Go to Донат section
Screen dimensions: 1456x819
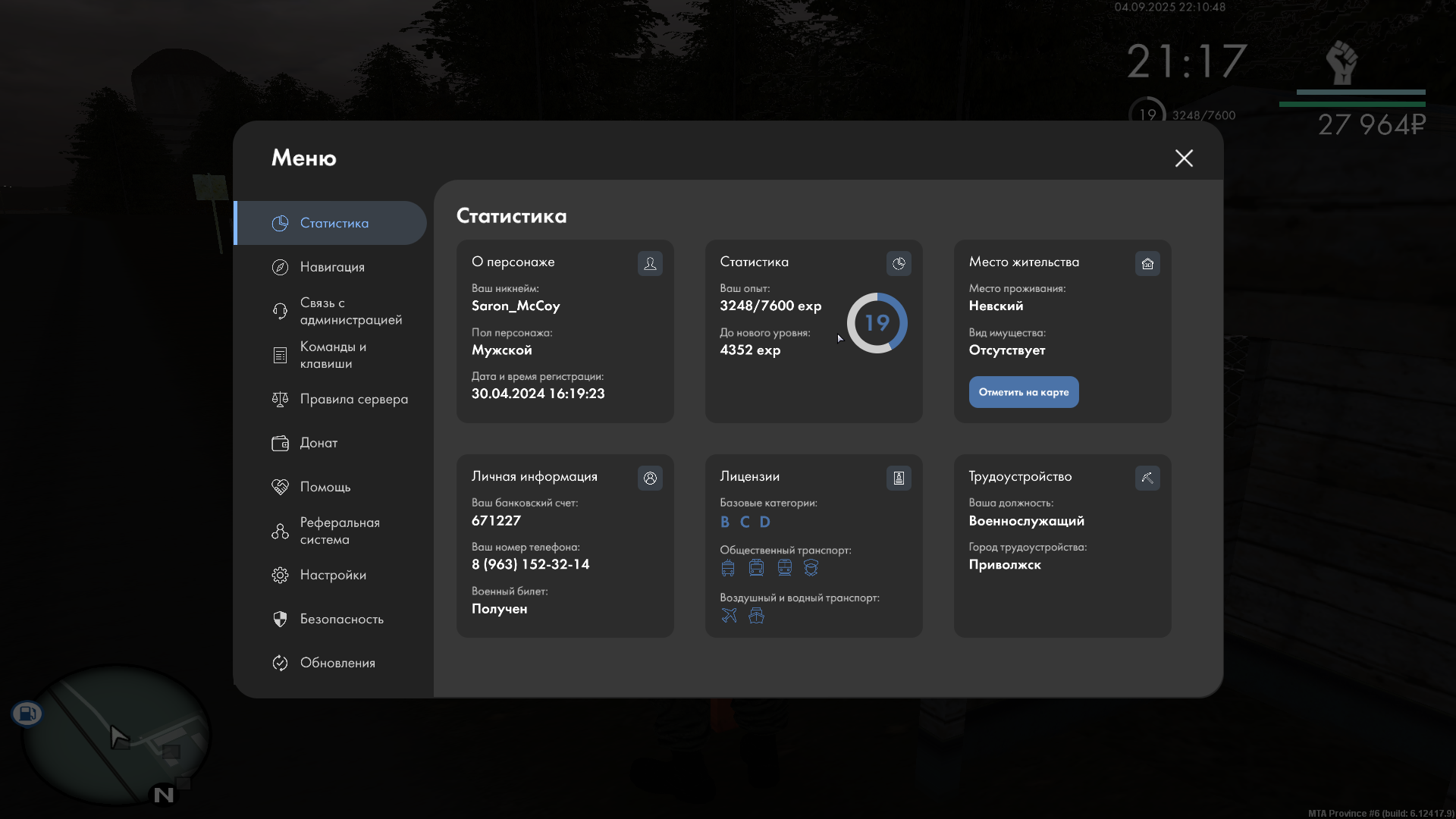coord(318,443)
